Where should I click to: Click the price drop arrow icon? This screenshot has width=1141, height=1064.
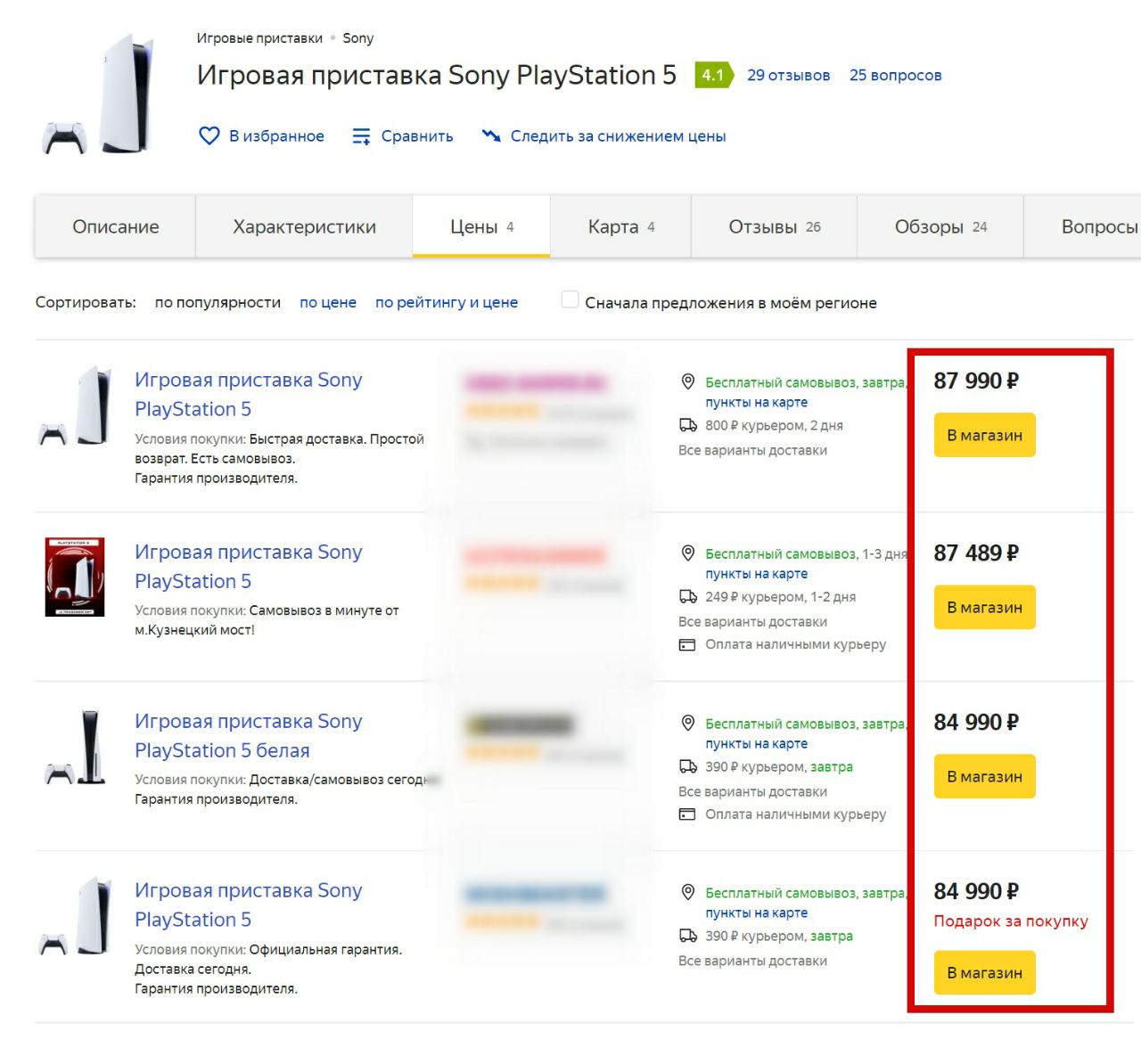[491, 135]
